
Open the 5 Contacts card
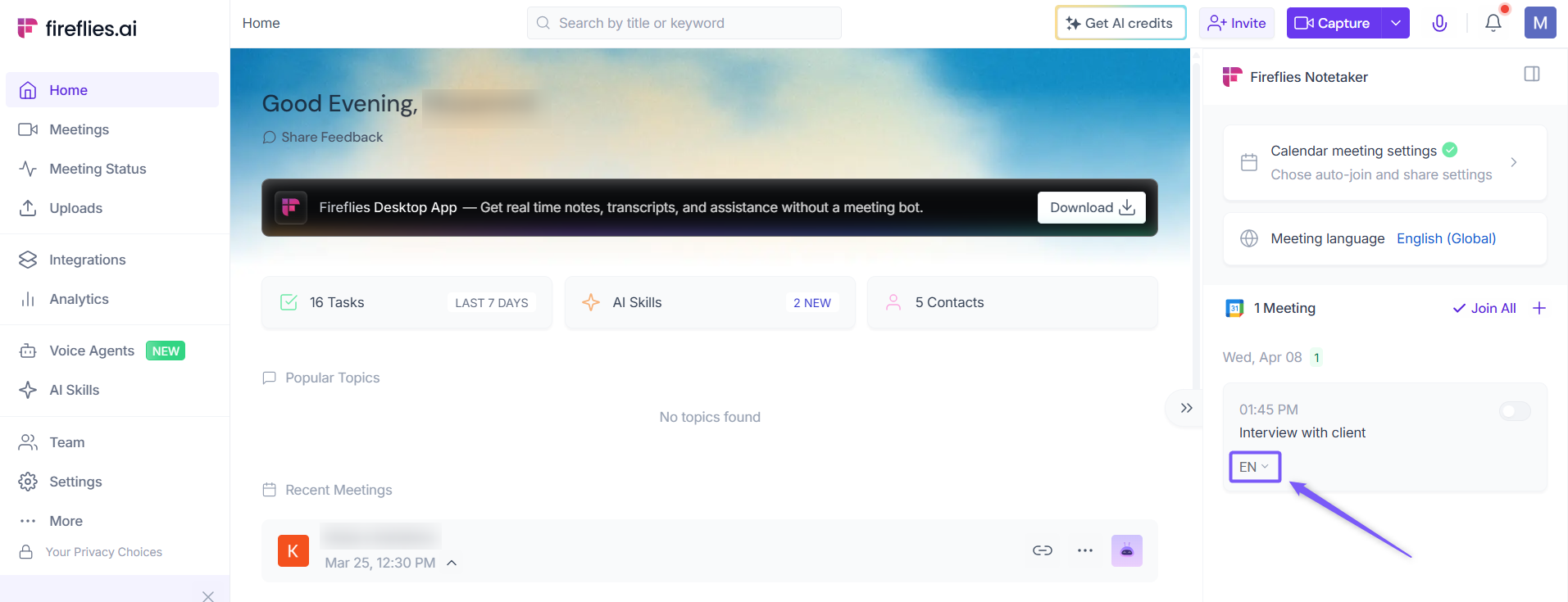pyautogui.click(x=1012, y=302)
